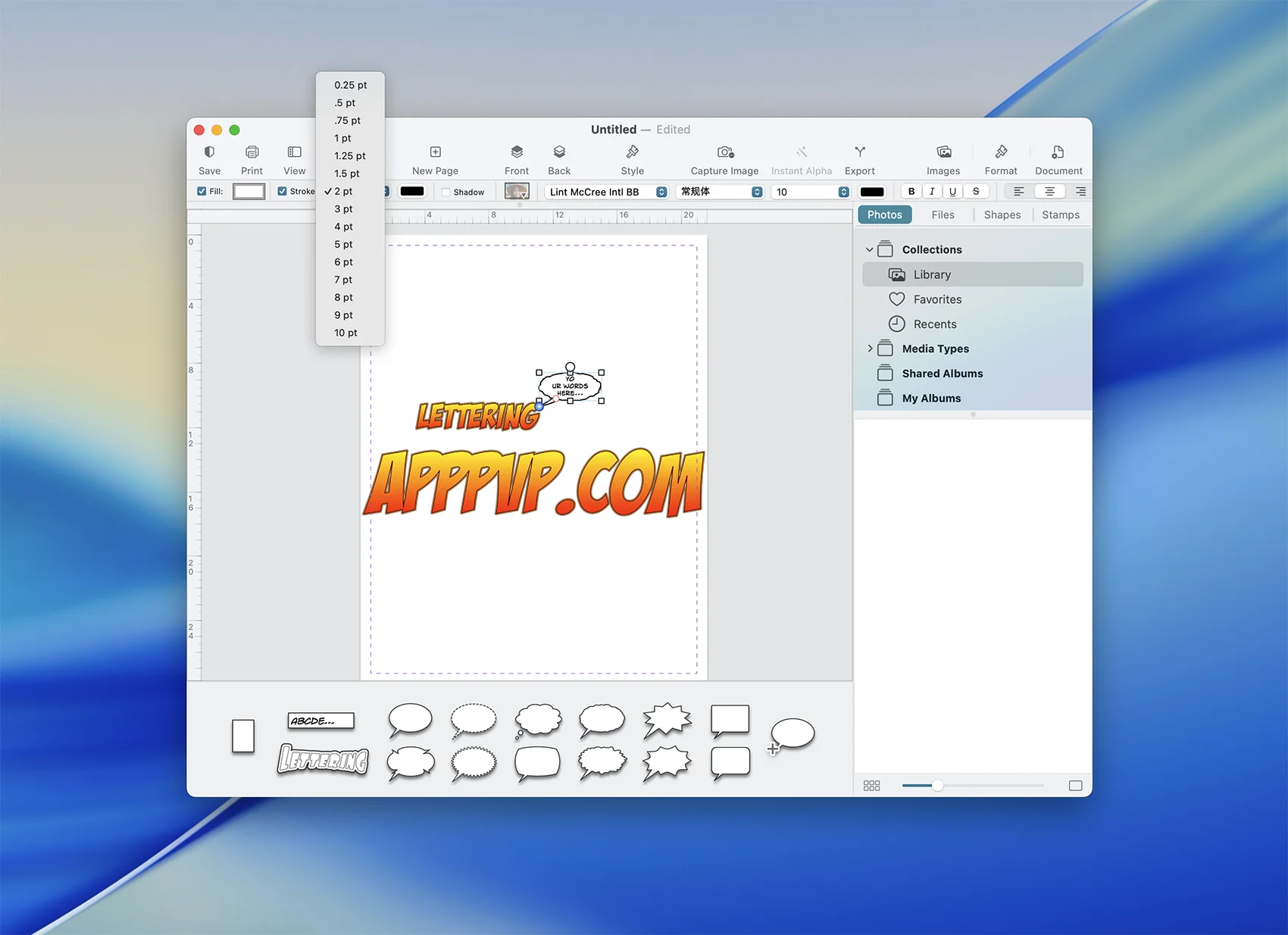Click the Print icon in toolbar

point(252,152)
